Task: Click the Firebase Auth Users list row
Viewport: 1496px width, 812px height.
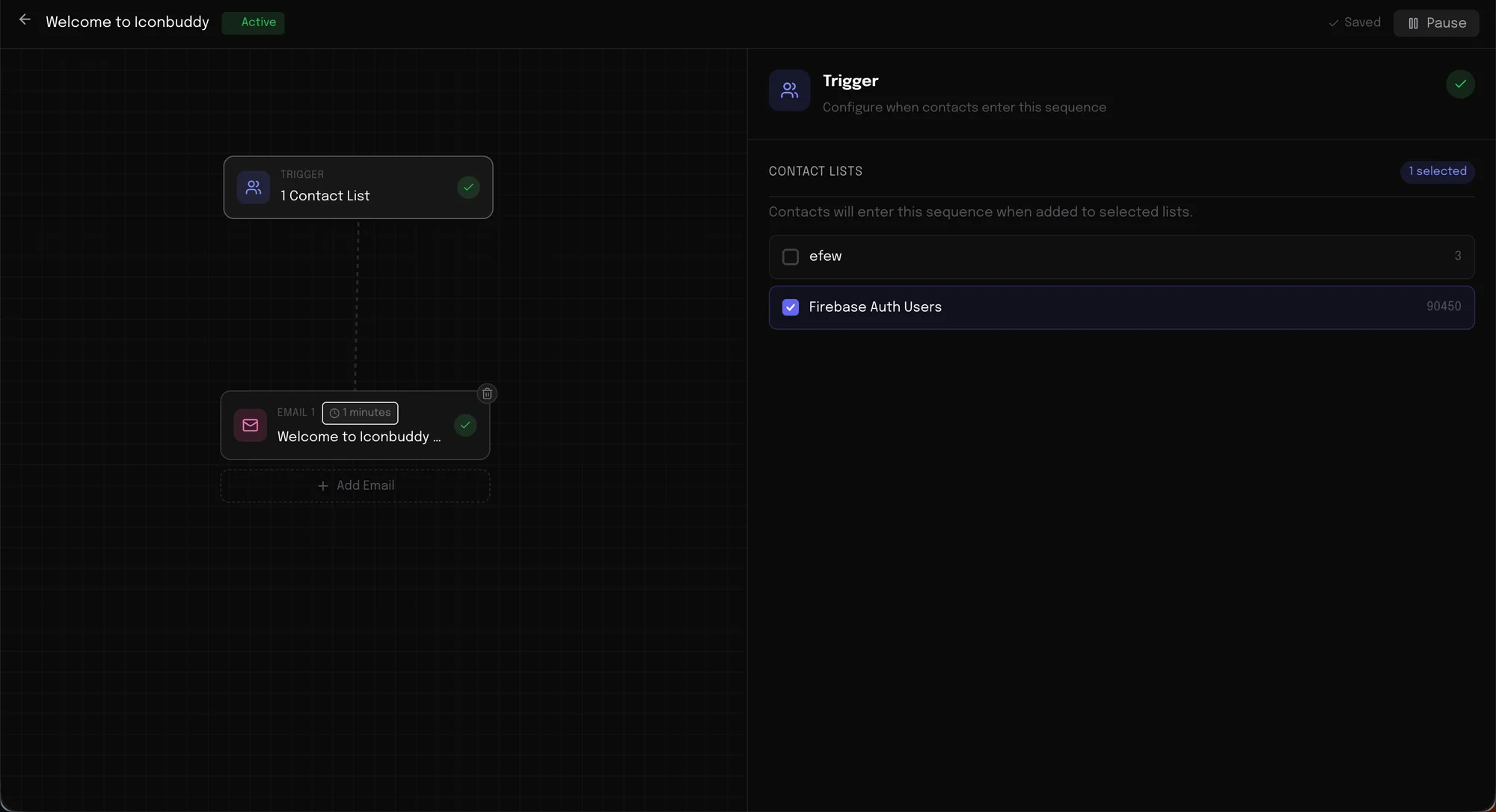Action: tap(1122, 307)
